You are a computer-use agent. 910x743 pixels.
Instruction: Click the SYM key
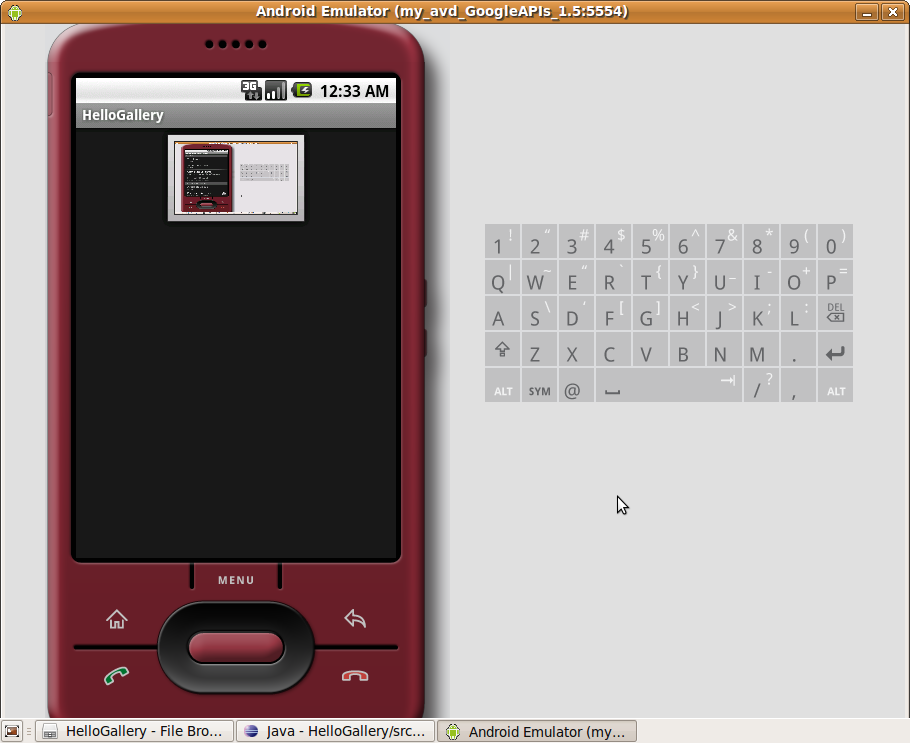(x=540, y=385)
